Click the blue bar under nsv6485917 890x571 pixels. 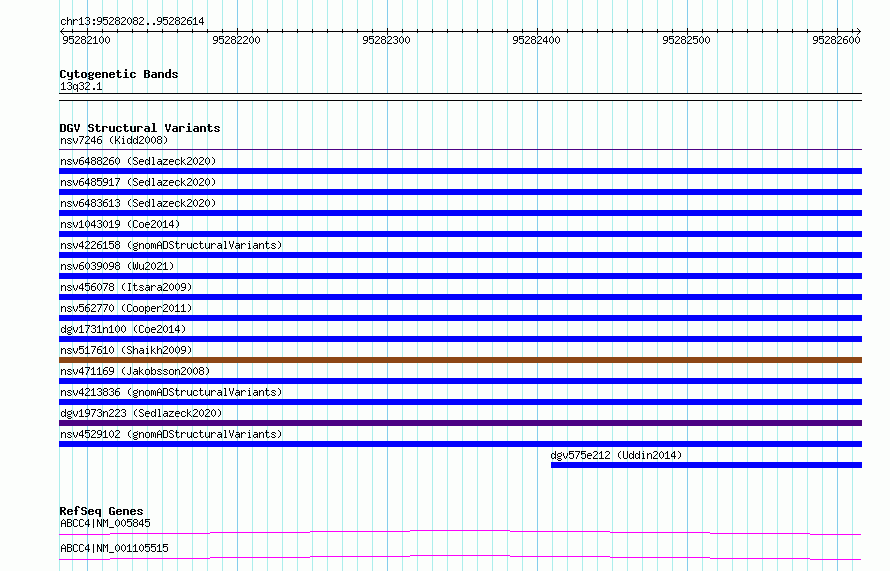click(460, 192)
